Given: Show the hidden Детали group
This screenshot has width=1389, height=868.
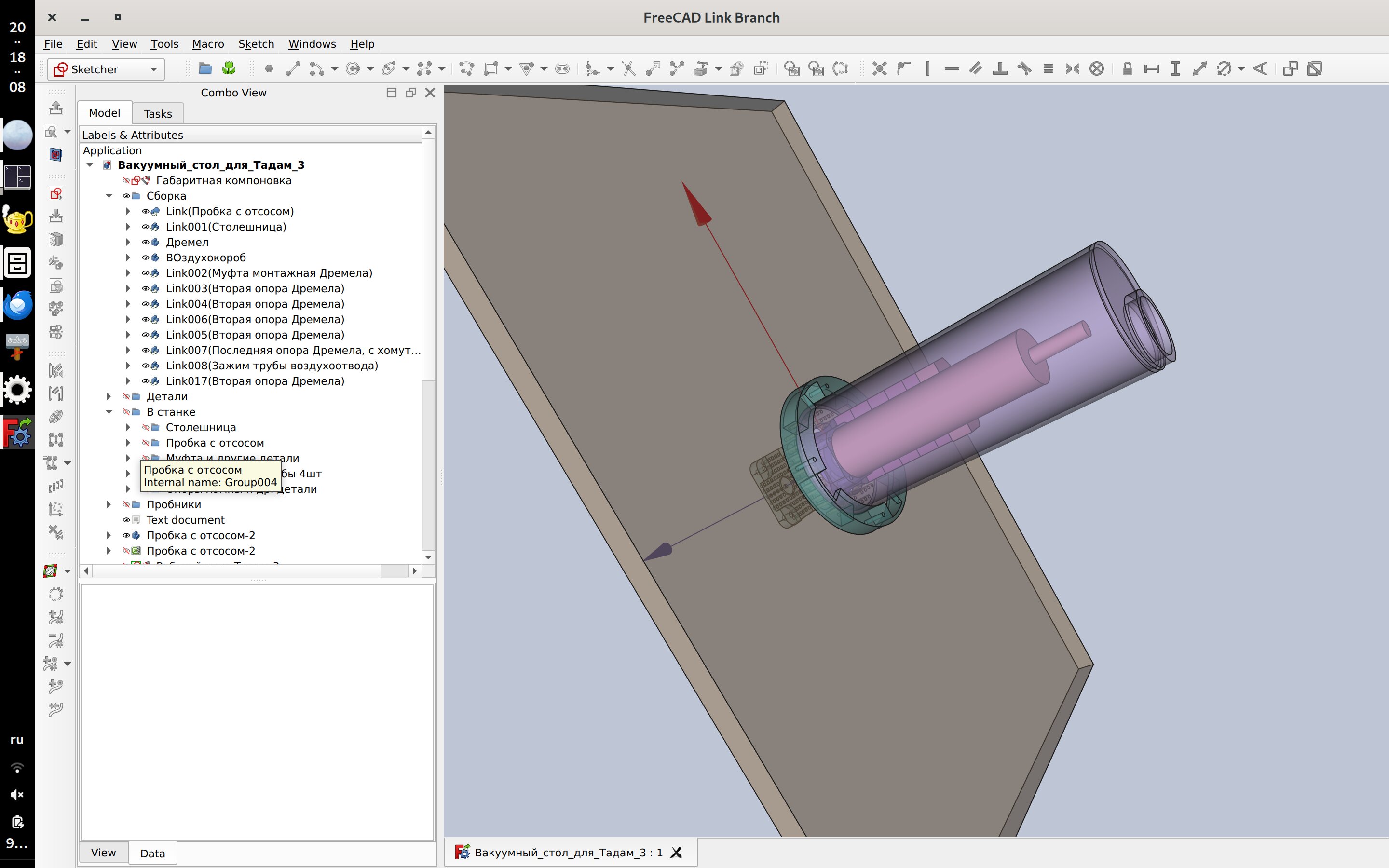Looking at the screenshot, I should pyautogui.click(x=126, y=397).
